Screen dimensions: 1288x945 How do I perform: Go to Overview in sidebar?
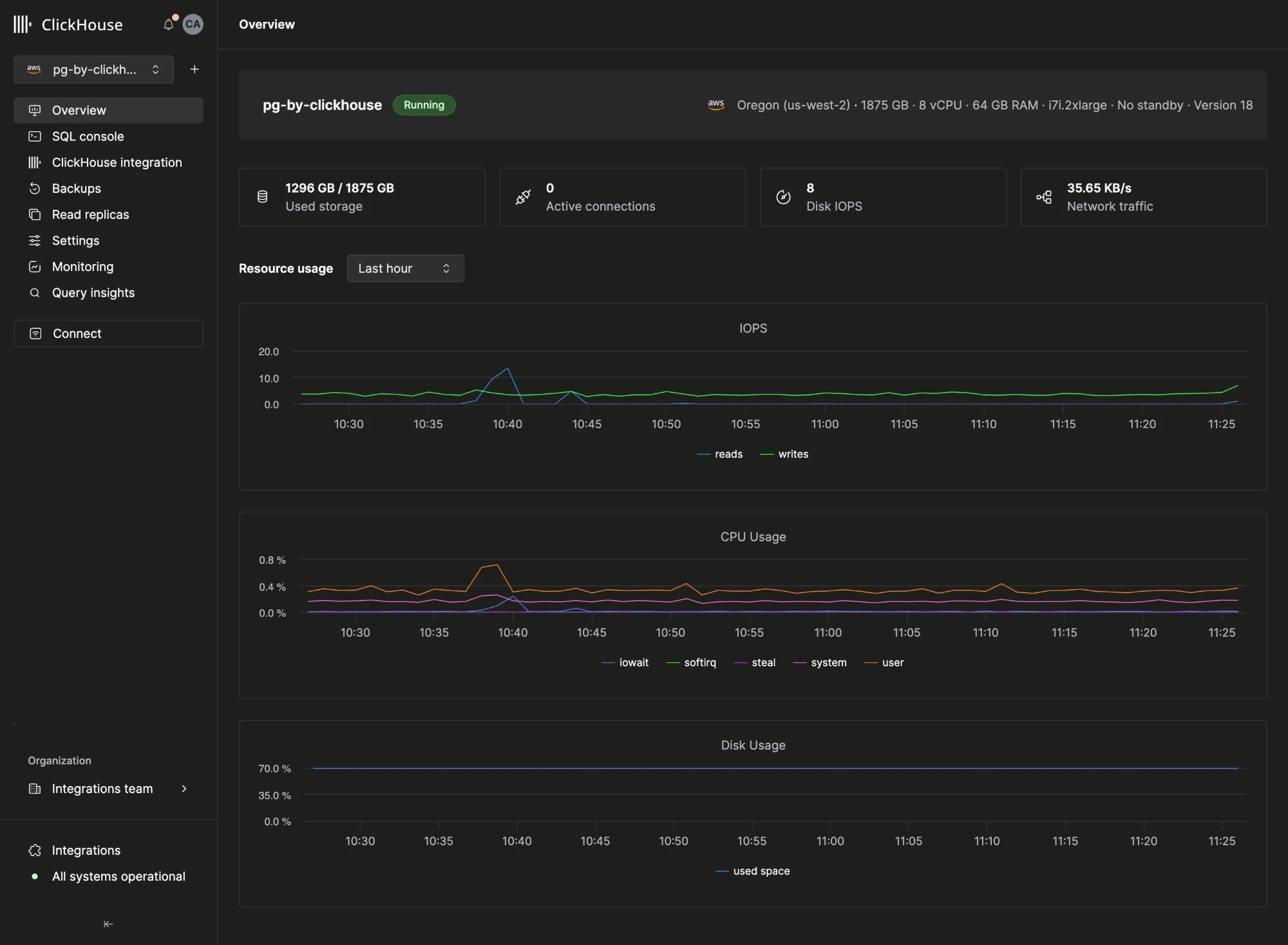[x=108, y=110]
